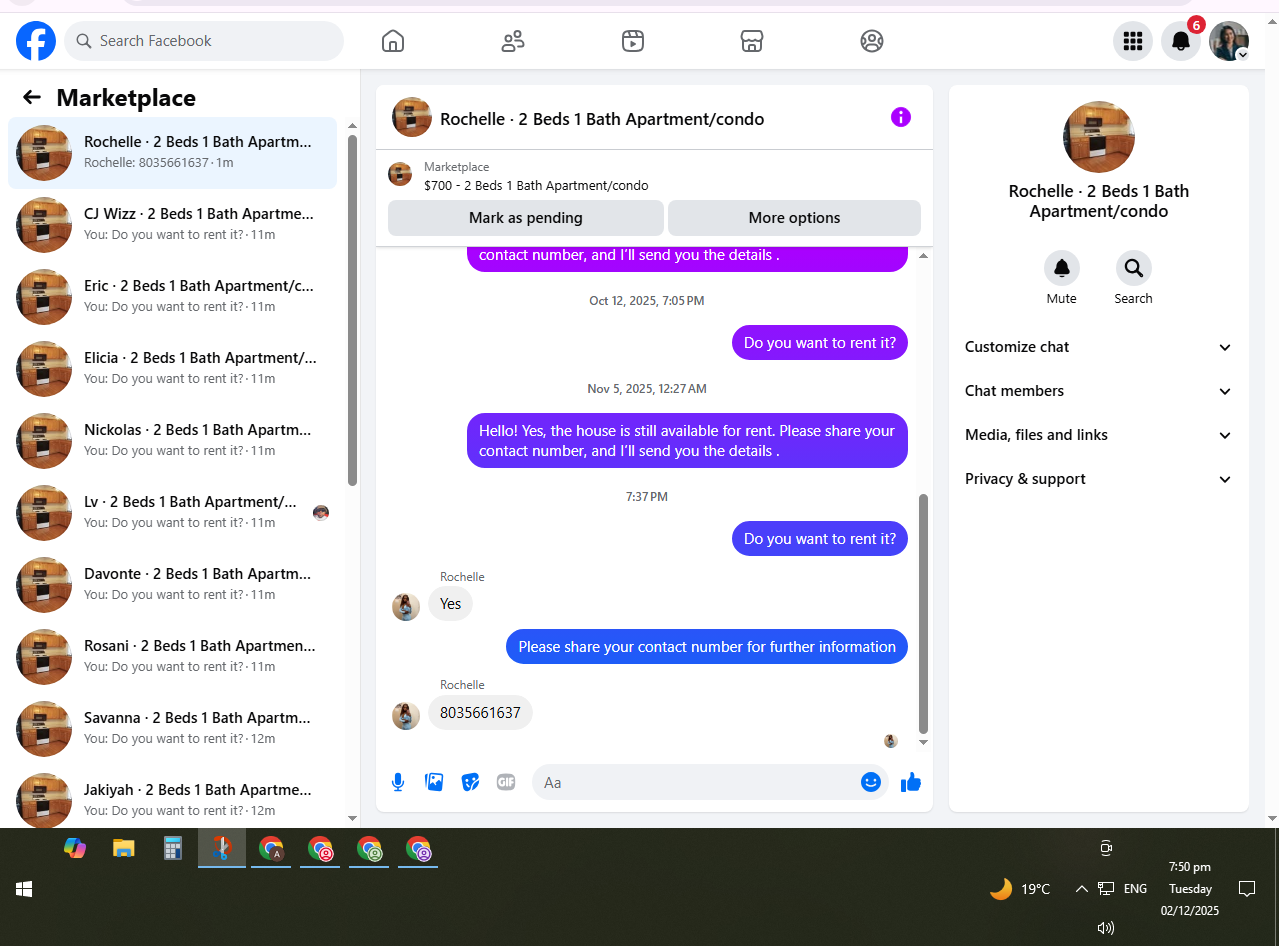Viewport: 1279px width, 946px height.
Task: Open the Friends icon in top navigation
Action: [x=513, y=41]
